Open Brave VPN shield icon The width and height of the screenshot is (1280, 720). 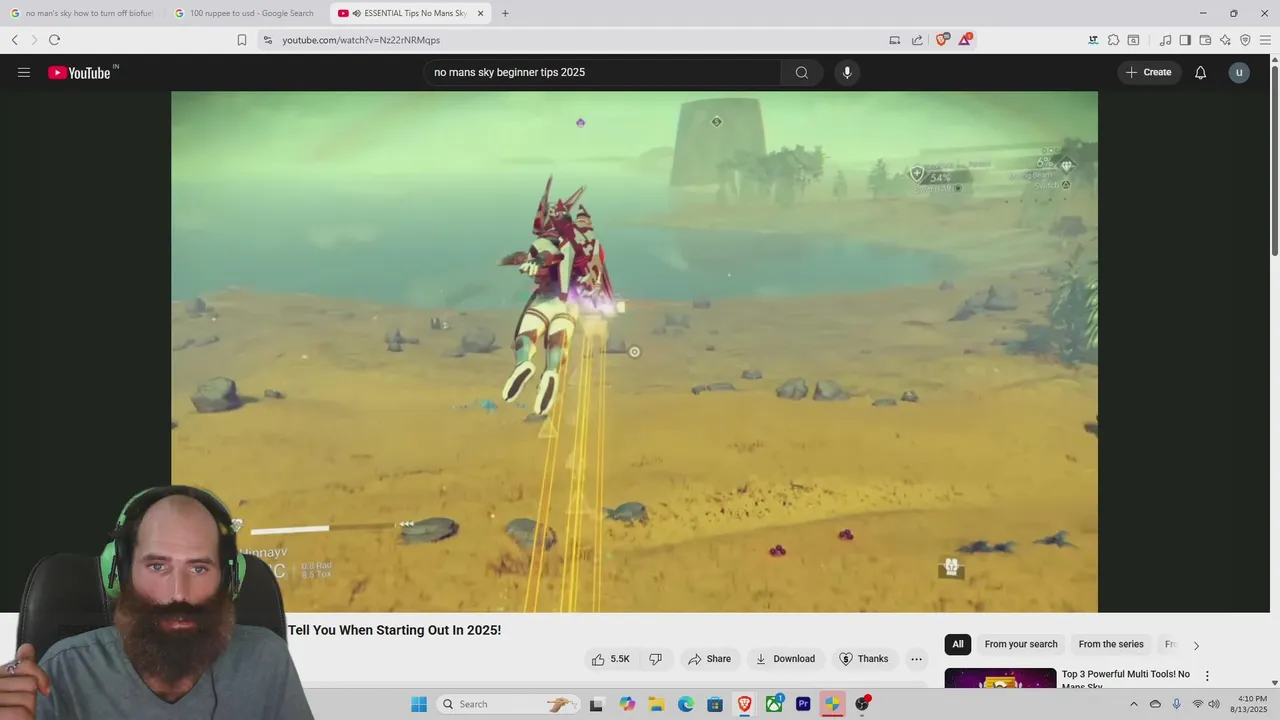pyautogui.click(x=1245, y=40)
